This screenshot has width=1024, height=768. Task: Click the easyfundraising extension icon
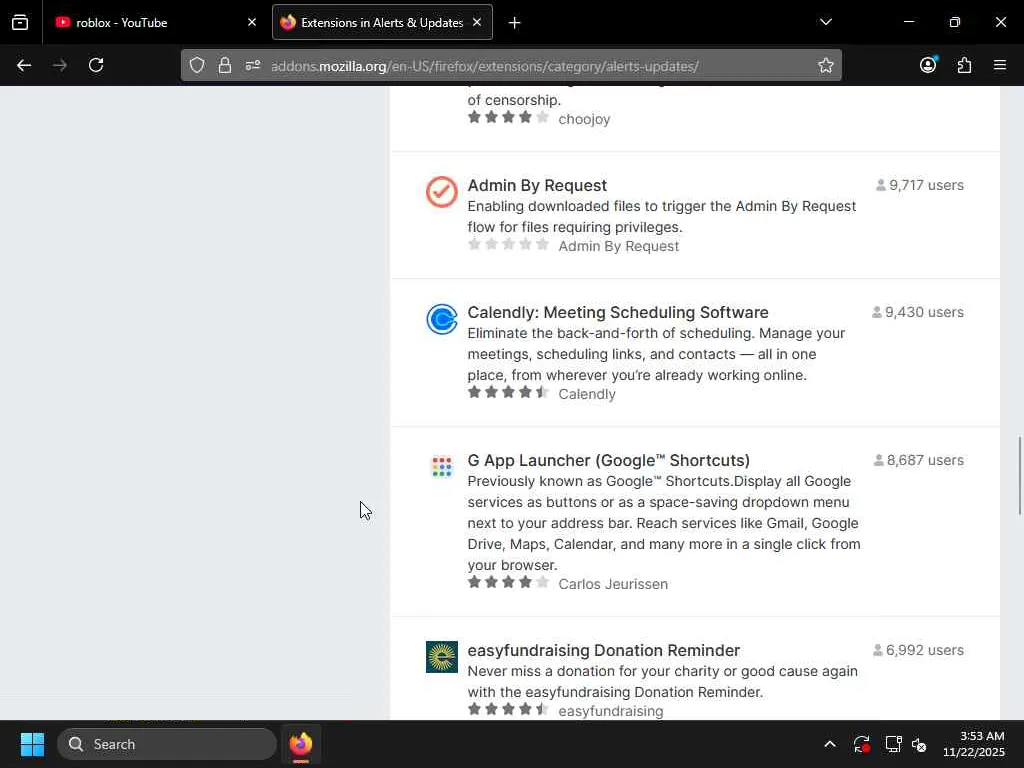coord(441,657)
